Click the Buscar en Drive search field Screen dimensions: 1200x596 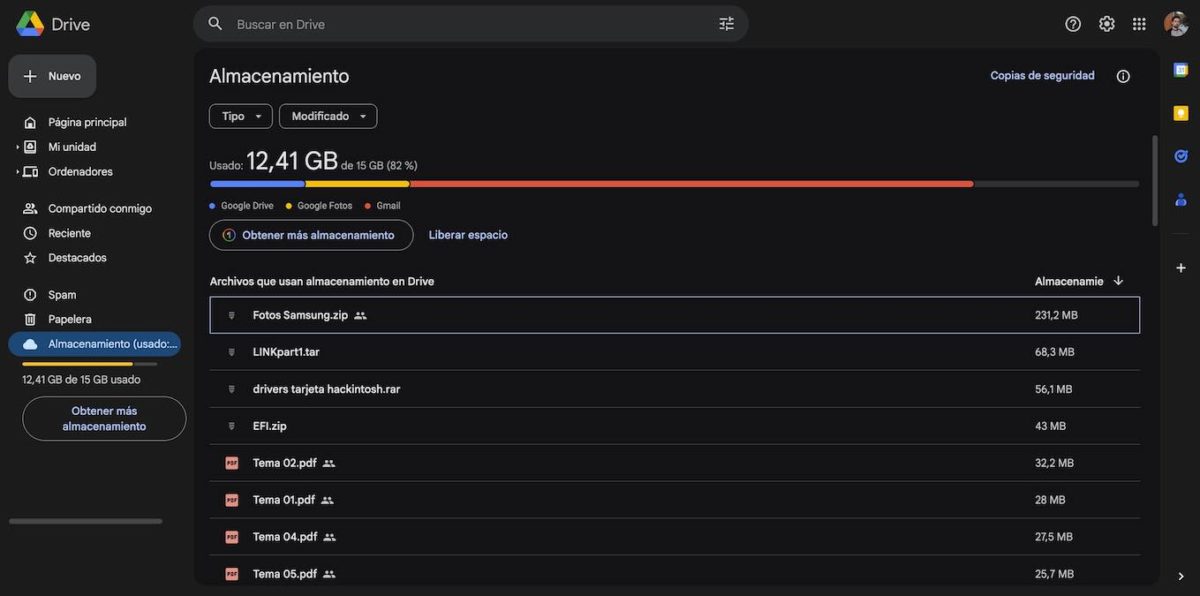470,24
